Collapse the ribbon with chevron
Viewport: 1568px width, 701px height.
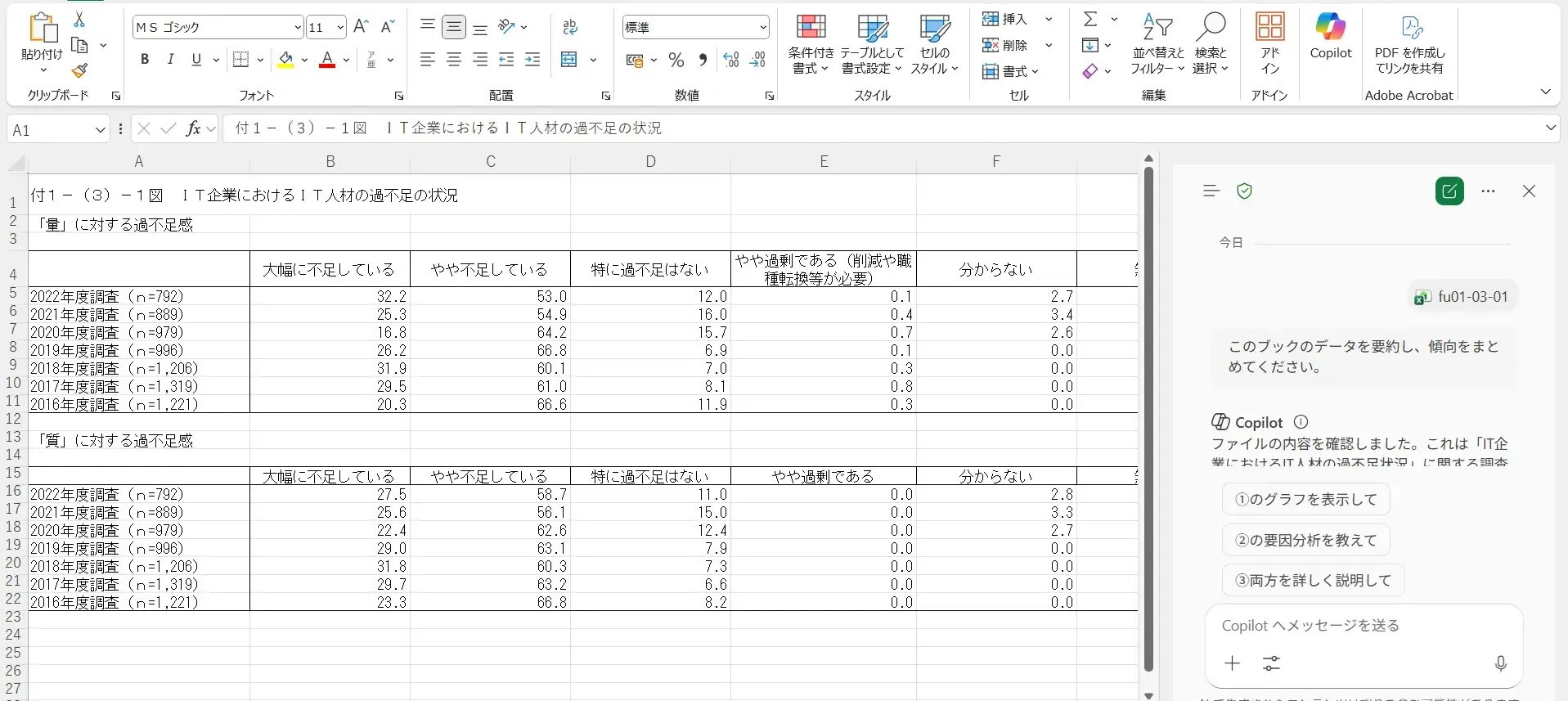point(1545,92)
